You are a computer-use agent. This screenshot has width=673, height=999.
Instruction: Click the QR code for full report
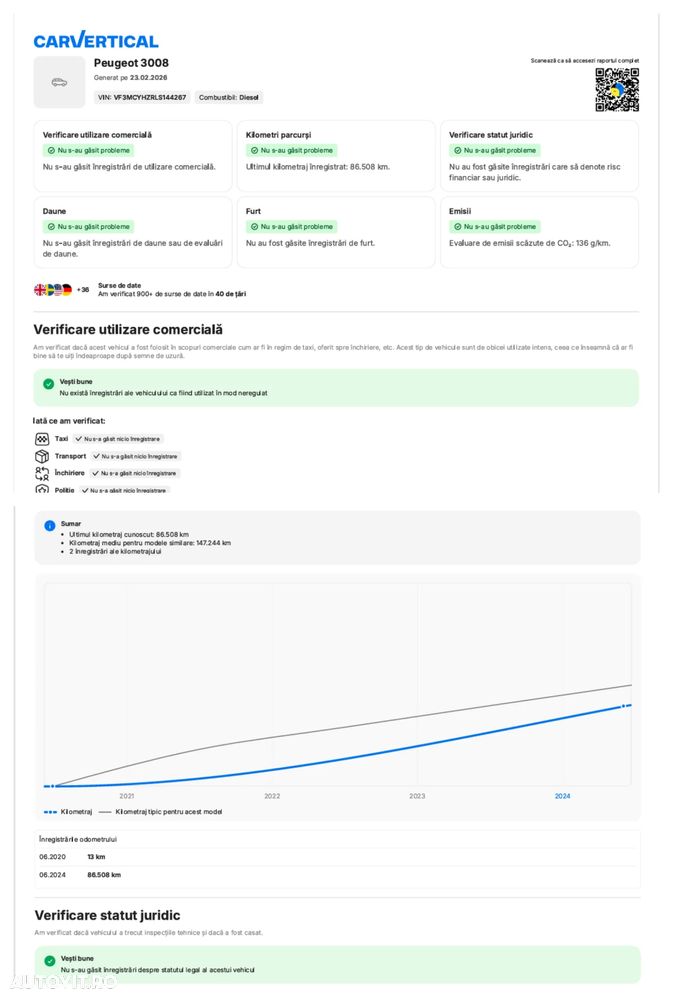point(616,90)
